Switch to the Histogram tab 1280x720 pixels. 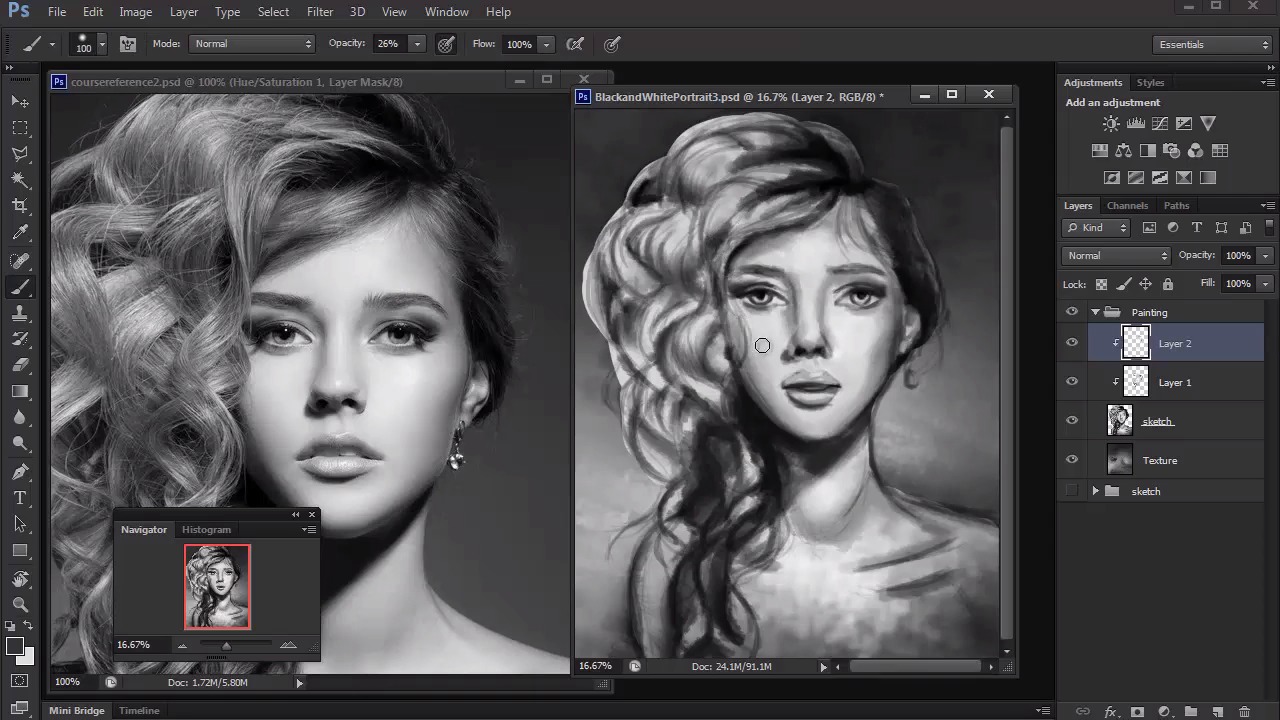tap(206, 529)
